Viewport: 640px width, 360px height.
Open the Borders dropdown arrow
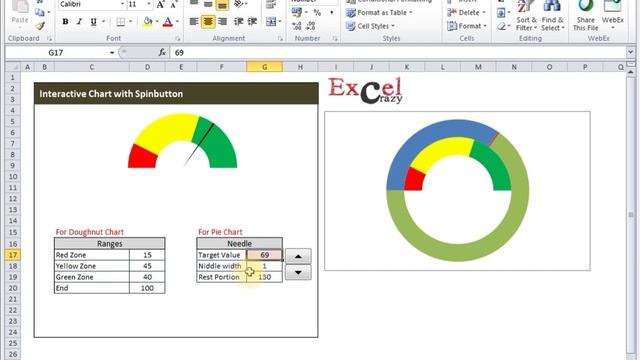point(131,22)
